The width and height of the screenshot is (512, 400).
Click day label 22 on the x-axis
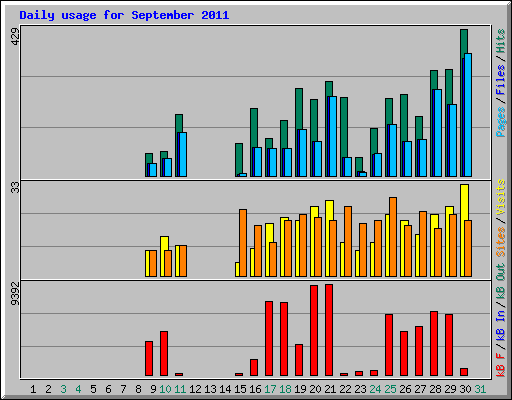tap(345, 389)
